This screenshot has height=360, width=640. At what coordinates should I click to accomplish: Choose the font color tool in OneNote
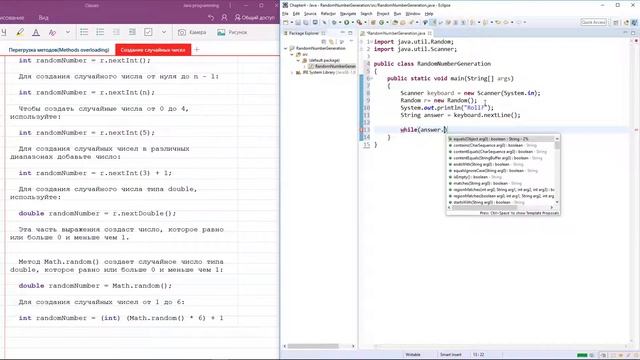(36, 32)
